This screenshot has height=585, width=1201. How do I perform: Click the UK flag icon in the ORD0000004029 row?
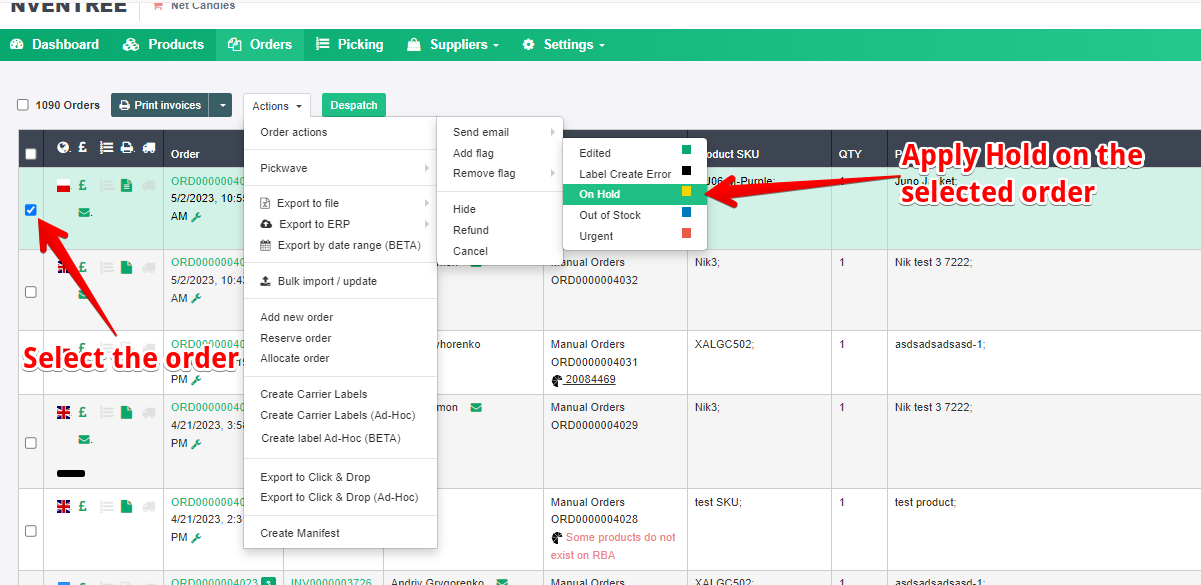click(64, 412)
